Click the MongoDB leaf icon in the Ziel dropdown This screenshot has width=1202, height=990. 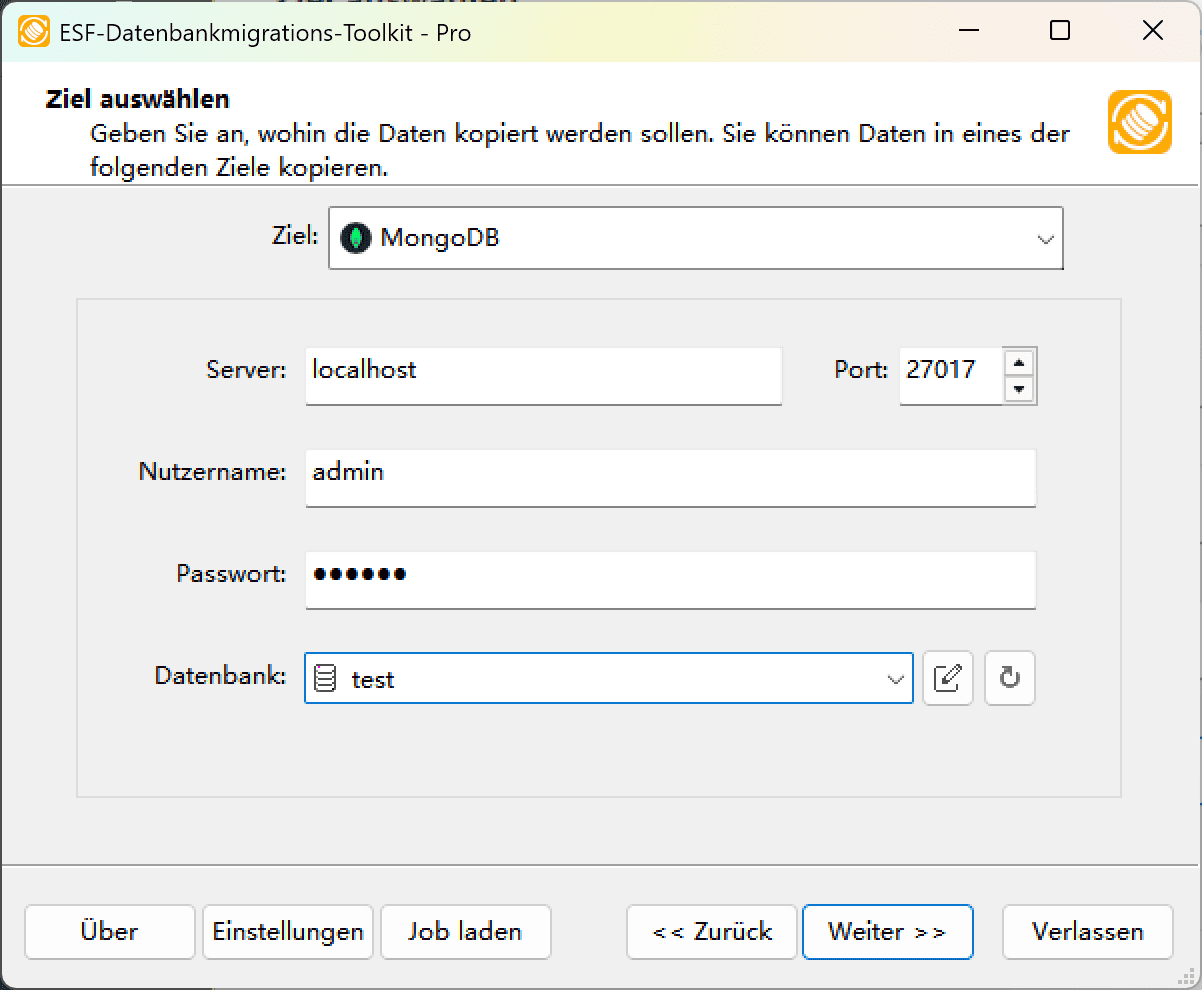(357, 238)
